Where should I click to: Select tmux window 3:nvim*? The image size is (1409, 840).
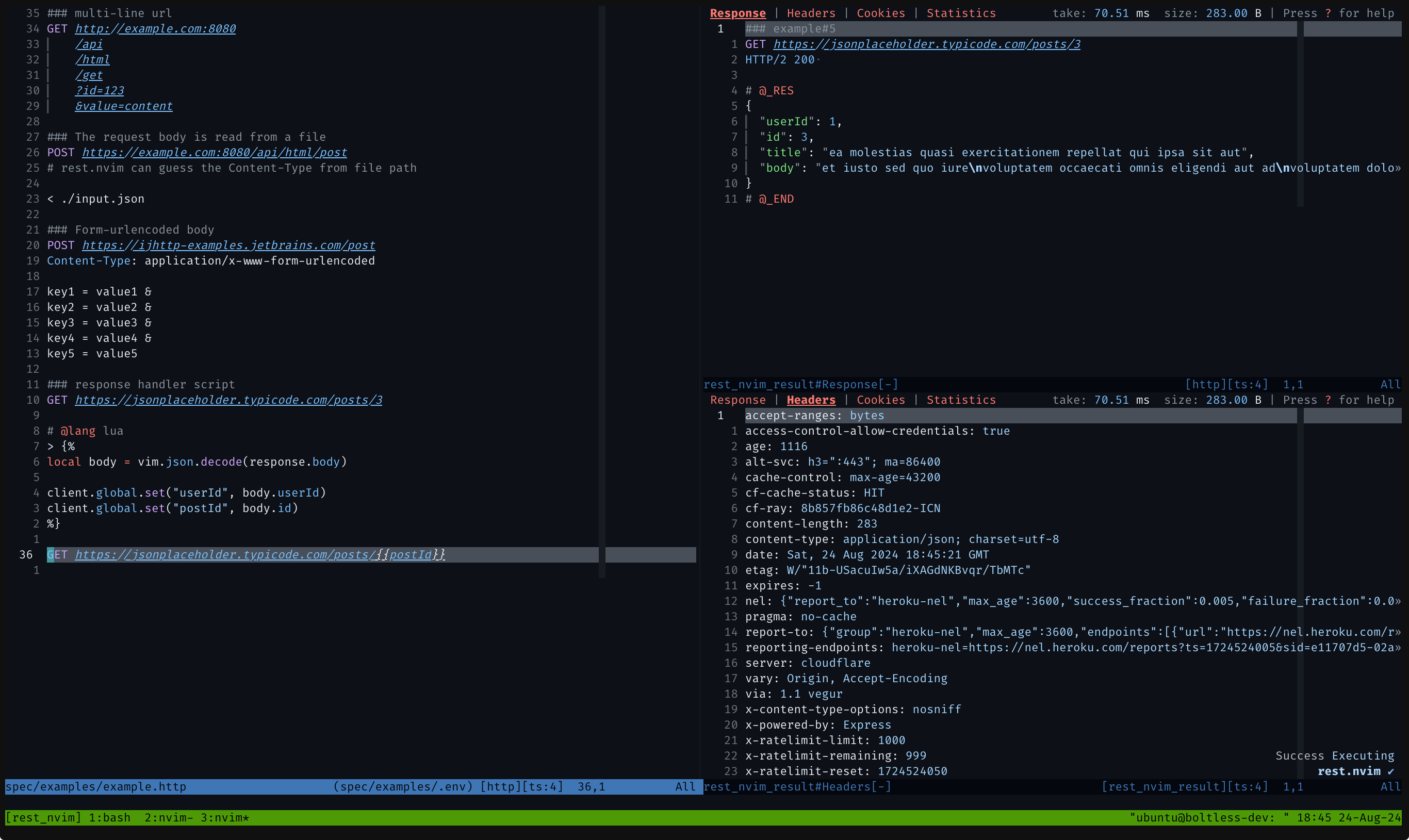[225, 817]
